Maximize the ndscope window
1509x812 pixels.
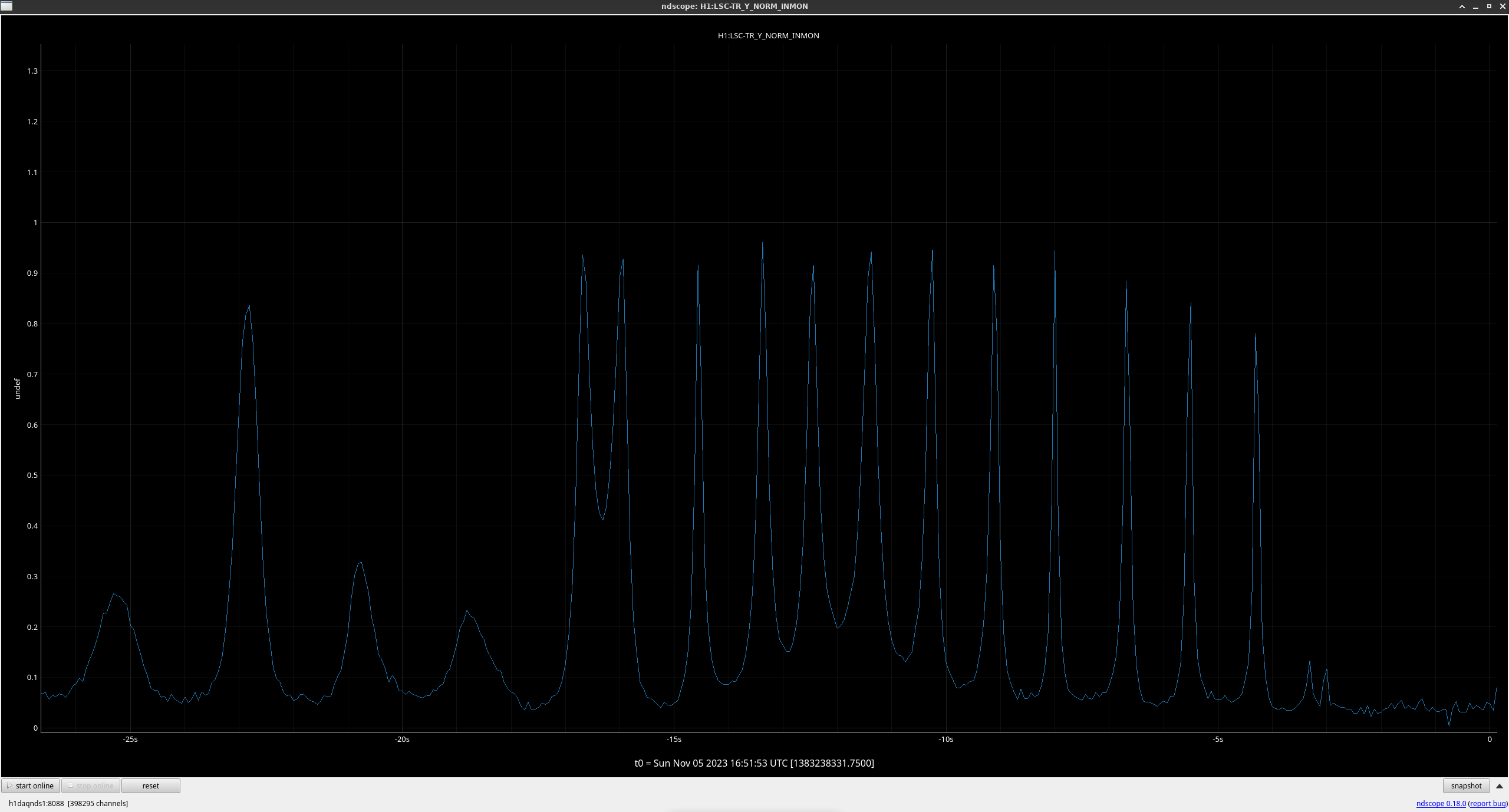pyautogui.click(x=1489, y=6)
